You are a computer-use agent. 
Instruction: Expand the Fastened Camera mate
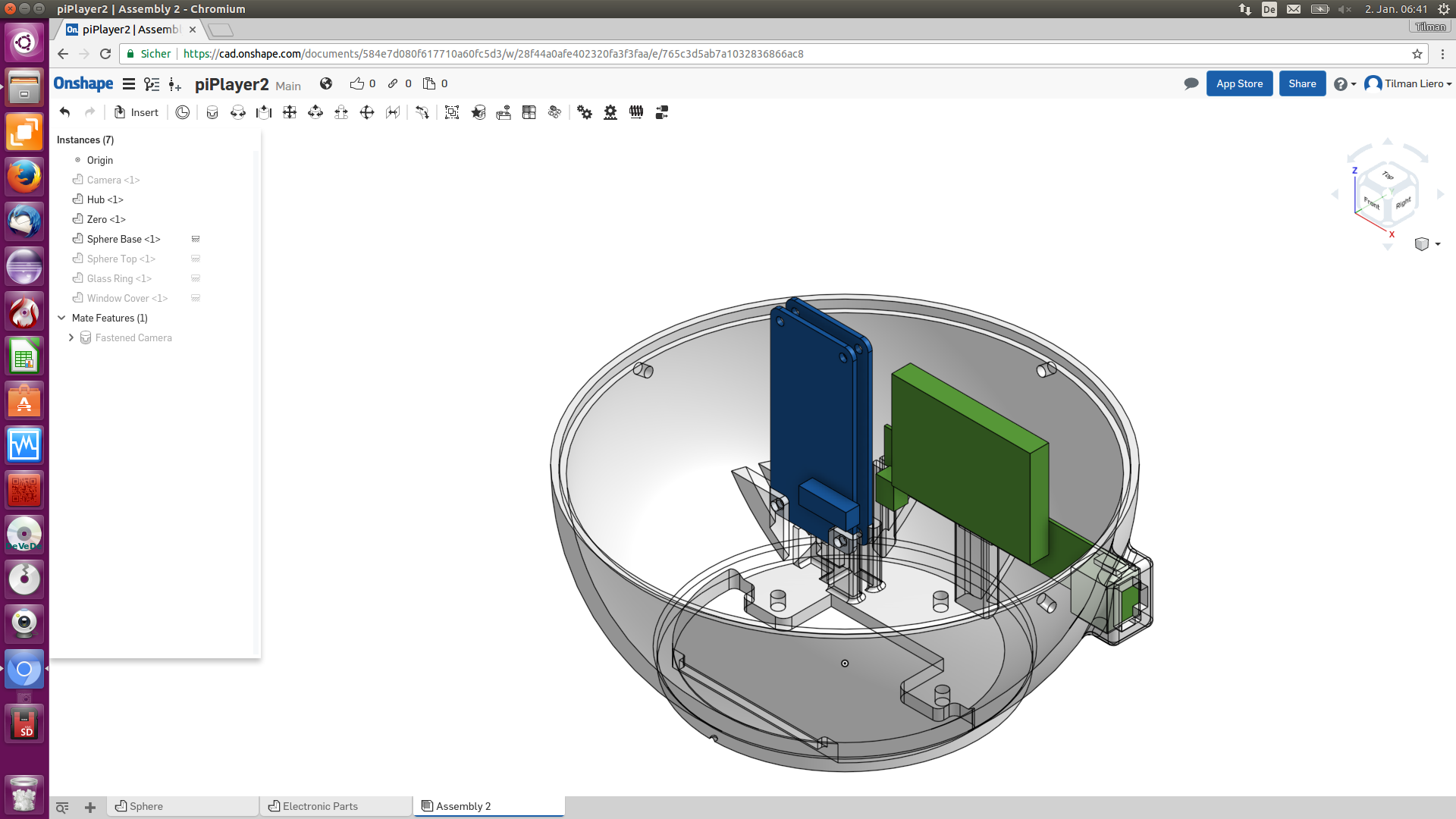click(x=71, y=337)
